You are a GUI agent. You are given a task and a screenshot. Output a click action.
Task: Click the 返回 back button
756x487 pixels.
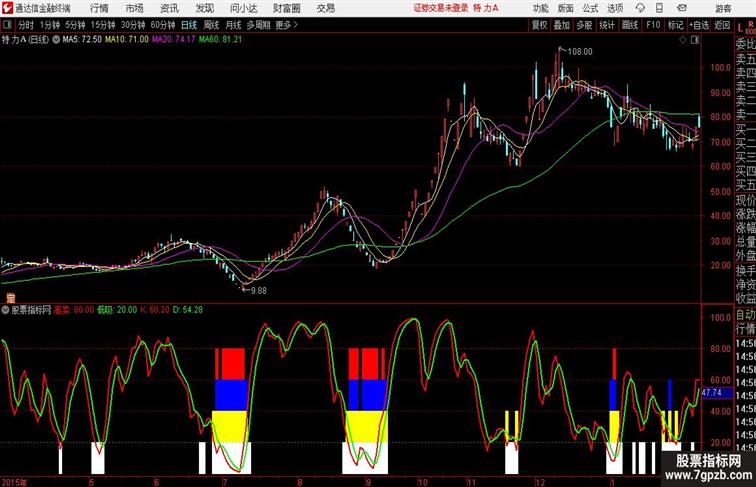pos(722,25)
